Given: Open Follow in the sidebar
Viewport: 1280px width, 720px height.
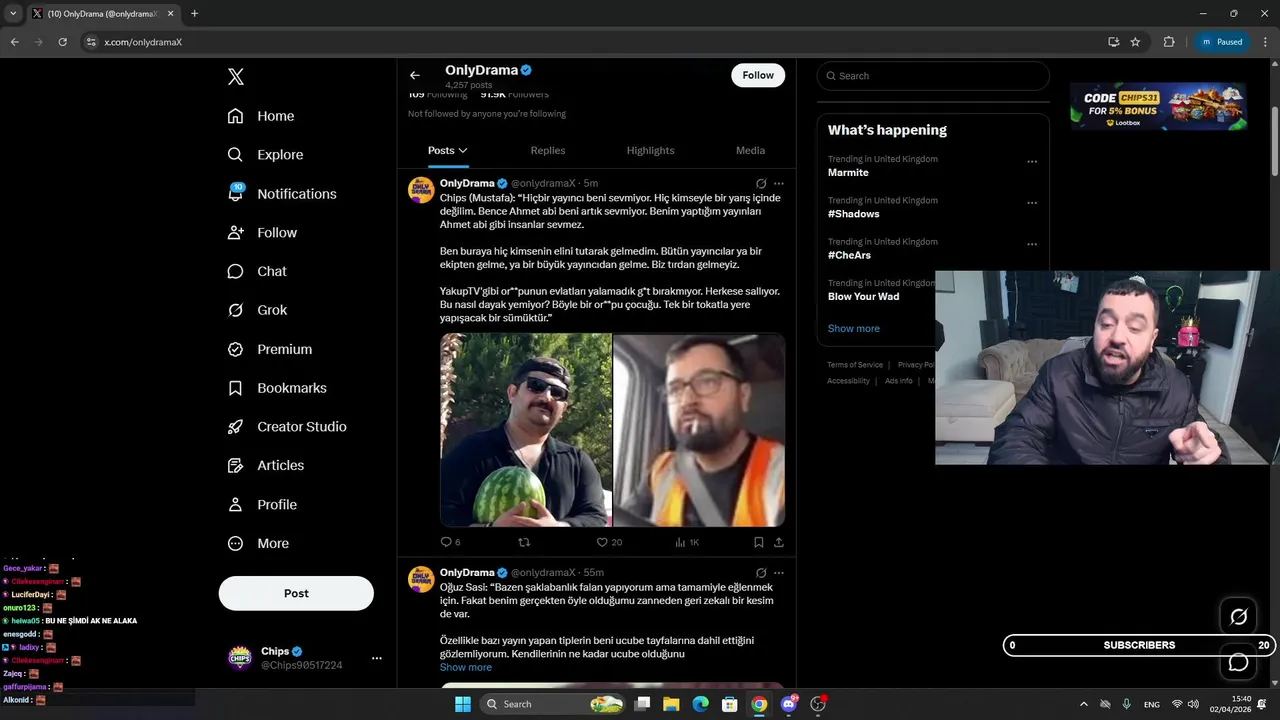Looking at the screenshot, I should tap(262, 232).
